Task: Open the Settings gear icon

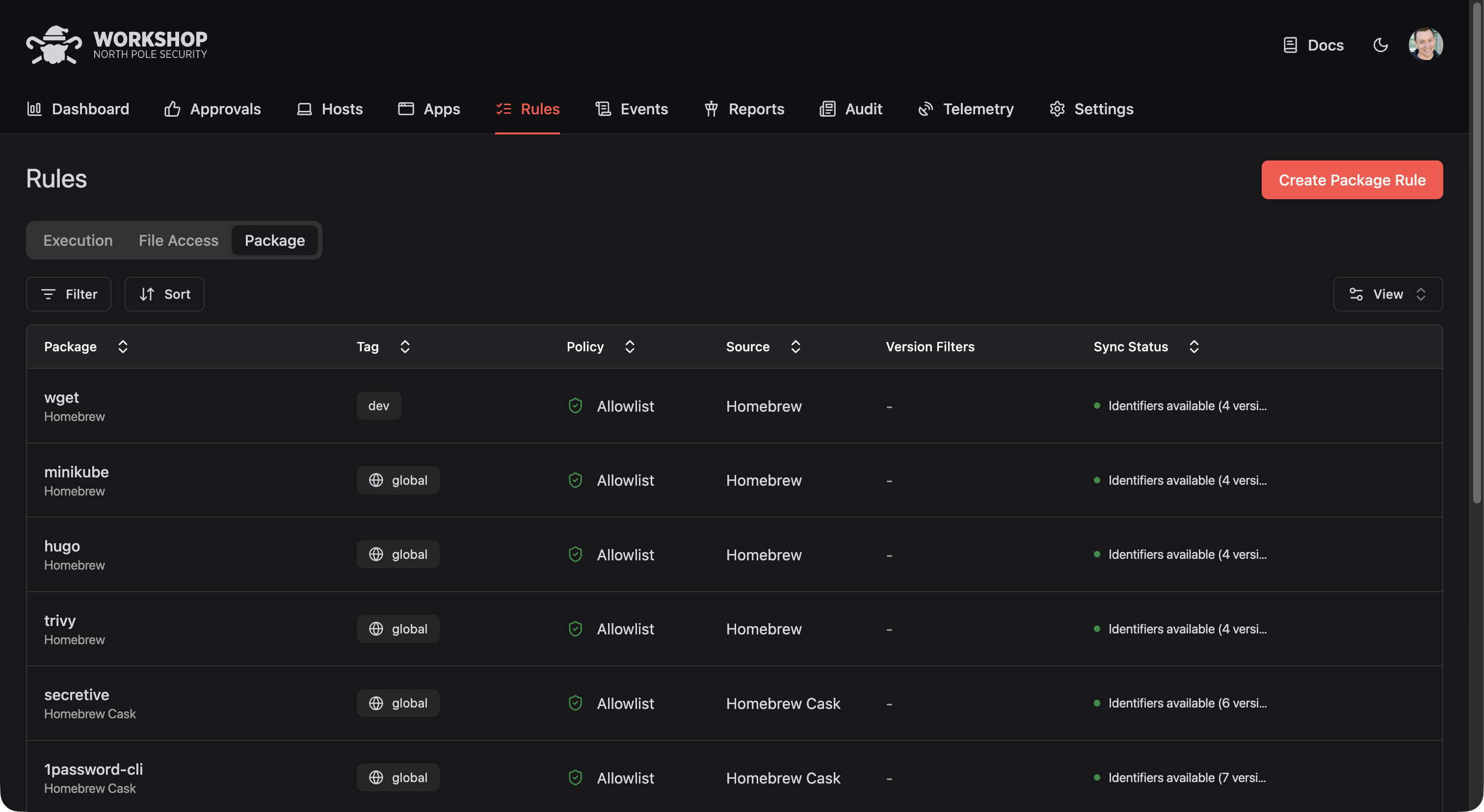Action: tap(1057, 109)
